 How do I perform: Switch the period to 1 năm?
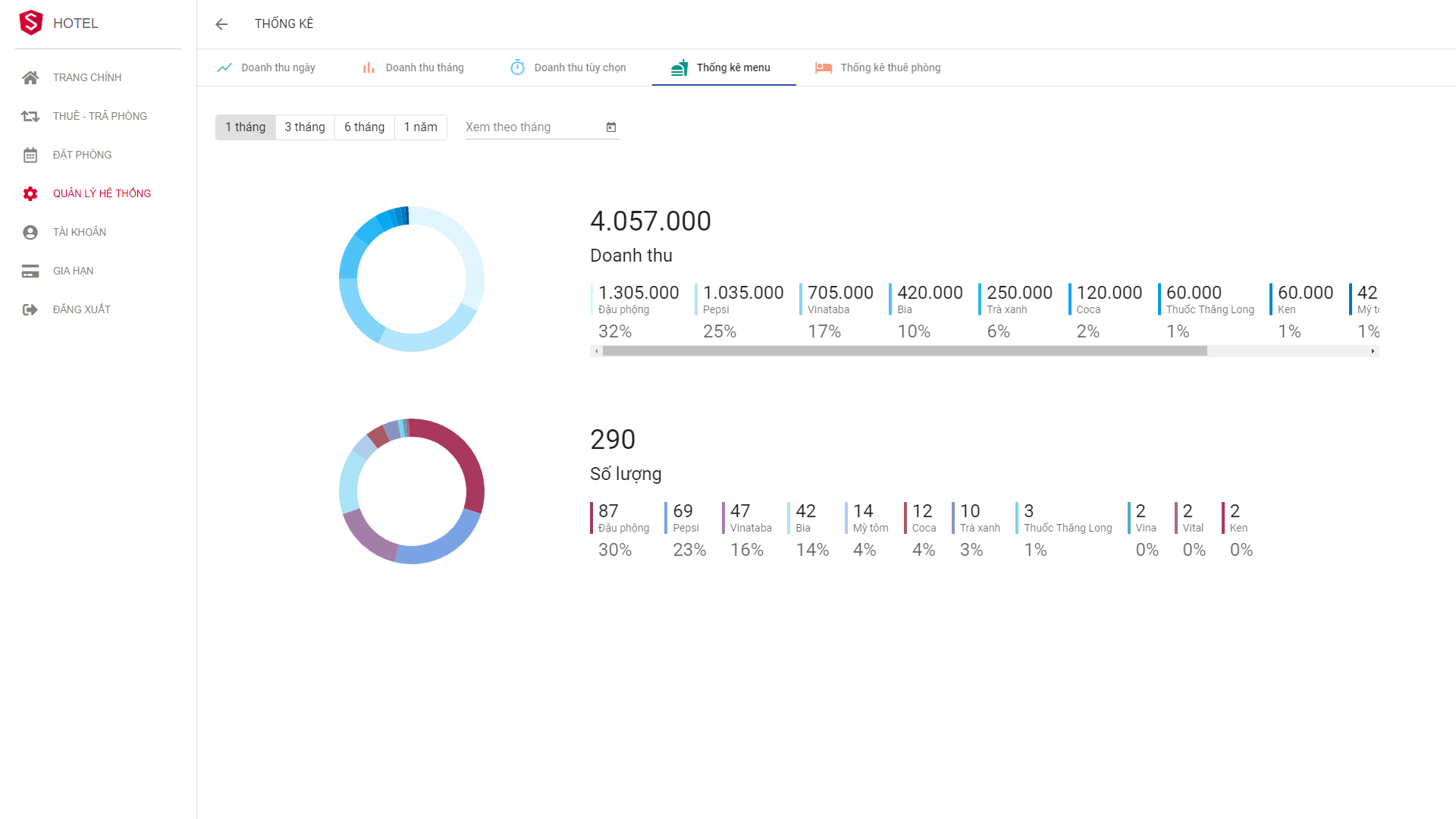(x=420, y=127)
